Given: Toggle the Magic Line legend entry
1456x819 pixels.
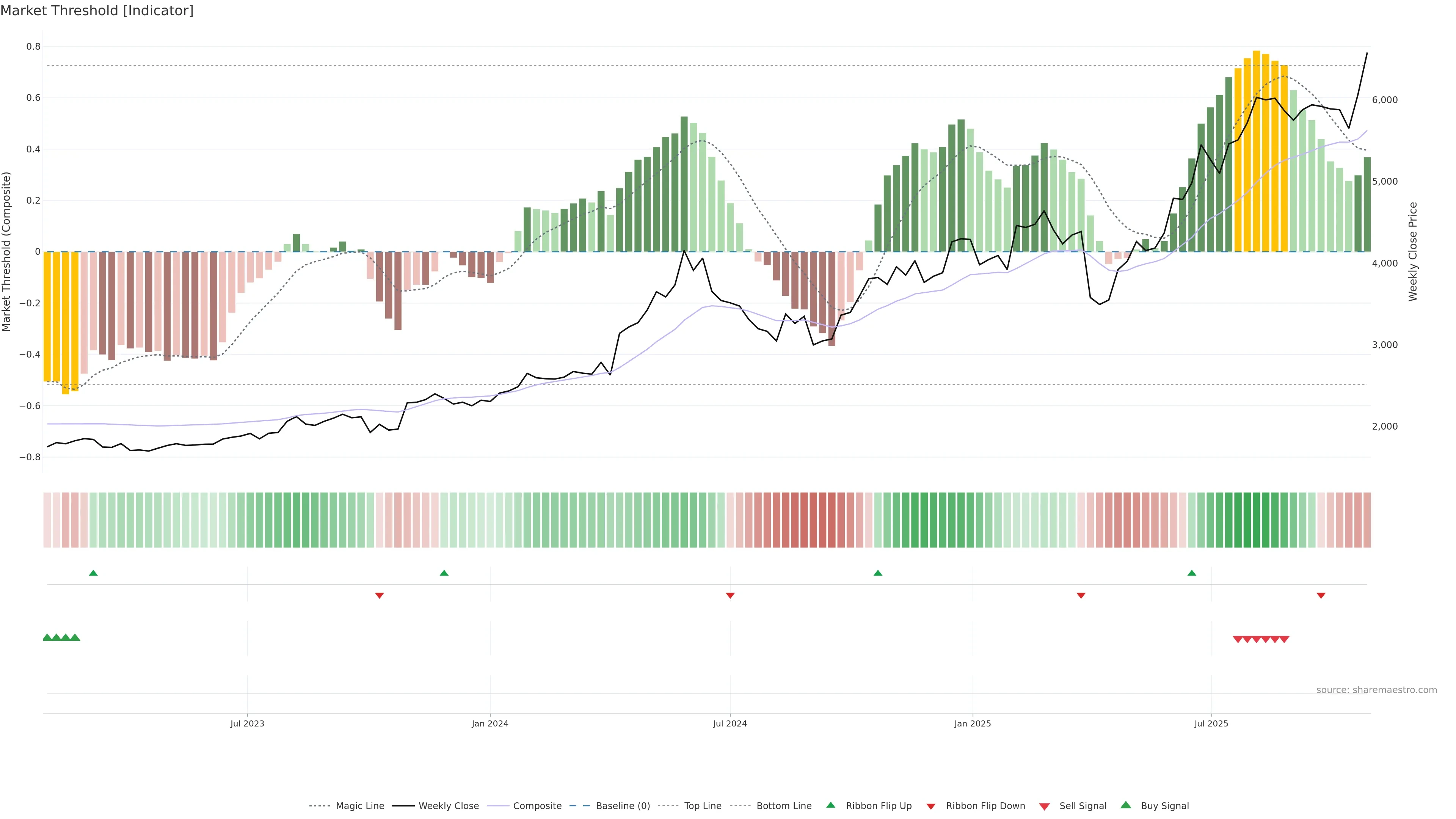Looking at the screenshot, I should (359, 805).
